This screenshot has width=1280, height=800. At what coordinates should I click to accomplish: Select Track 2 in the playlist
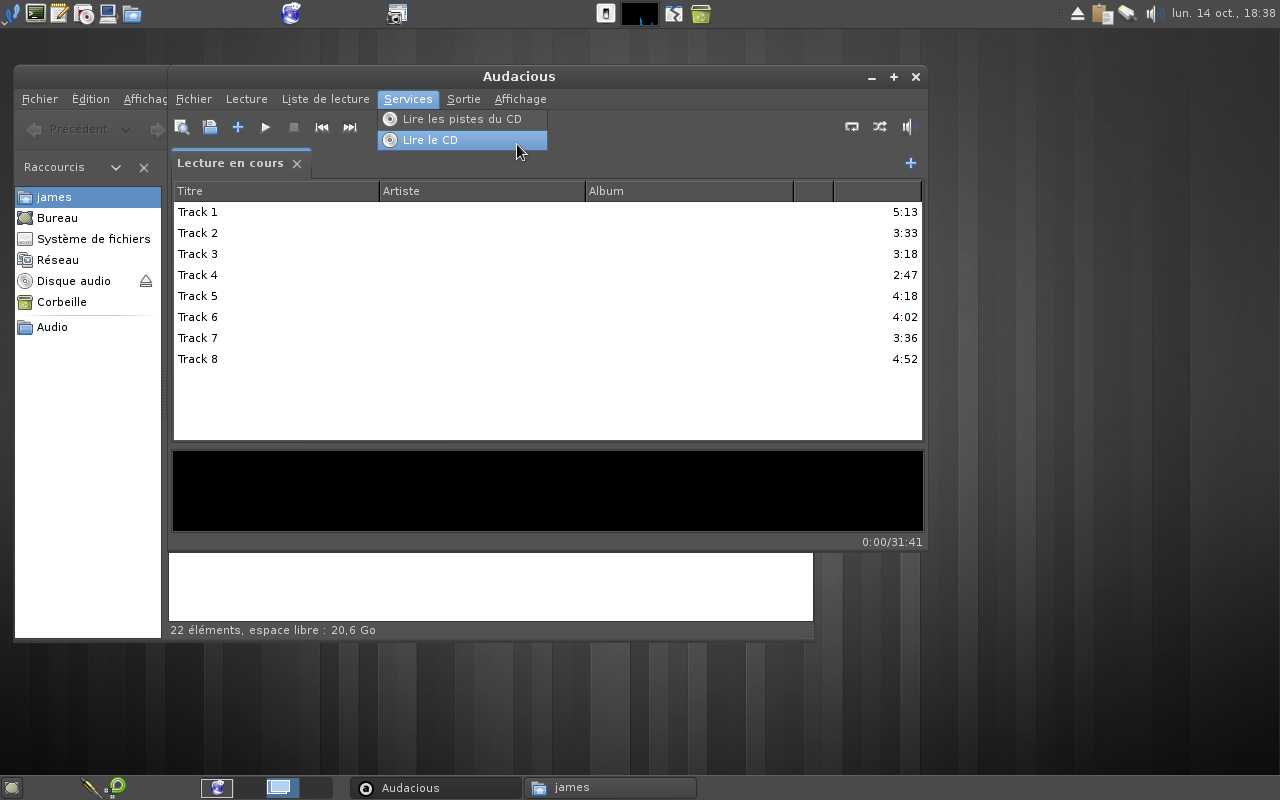[548, 233]
